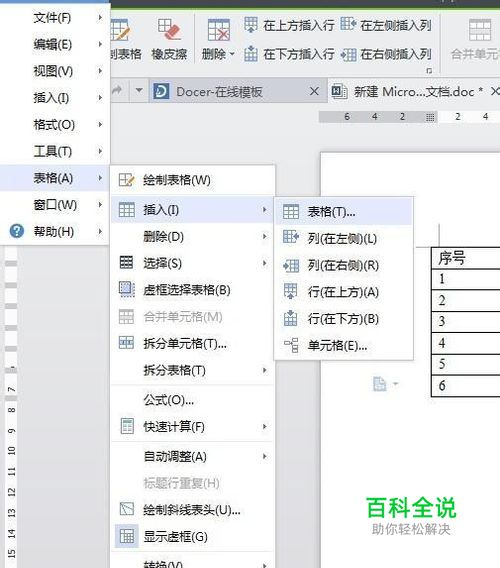Open the dropdown arrow next to 删除 in ribbon

click(x=232, y=54)
